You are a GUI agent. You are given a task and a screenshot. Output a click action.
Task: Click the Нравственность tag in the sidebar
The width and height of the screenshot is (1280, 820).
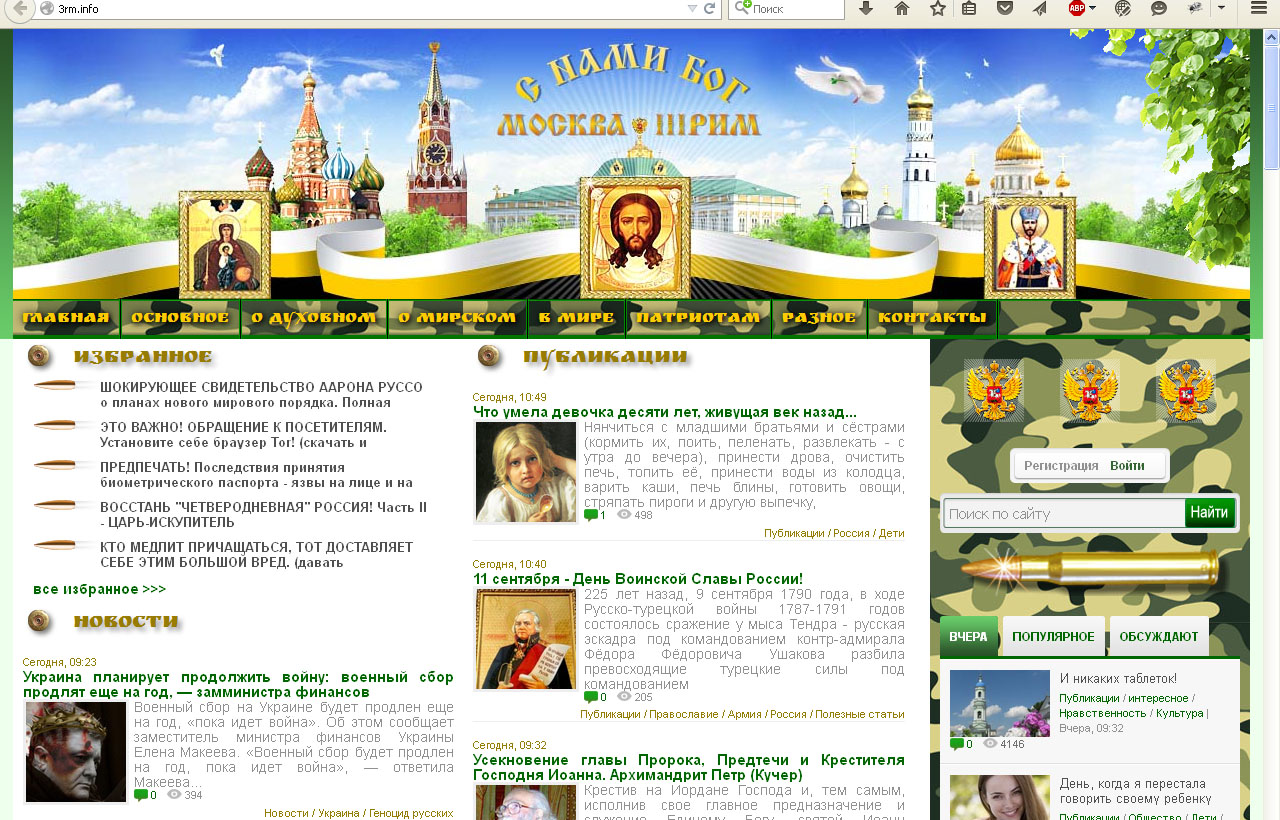pos(1103,713)
